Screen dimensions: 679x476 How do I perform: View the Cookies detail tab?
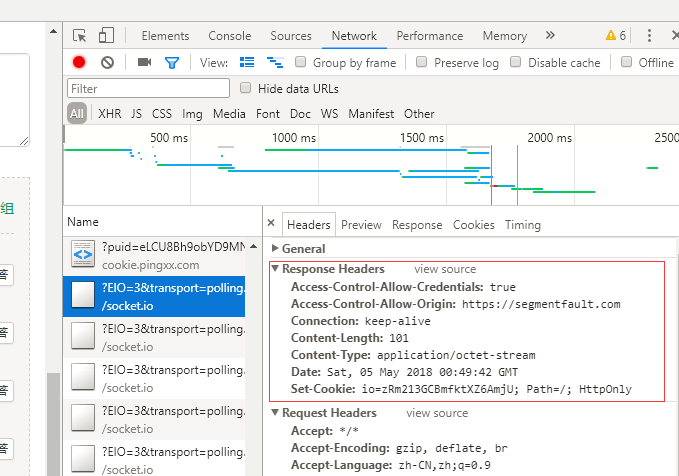click(474, 225)
